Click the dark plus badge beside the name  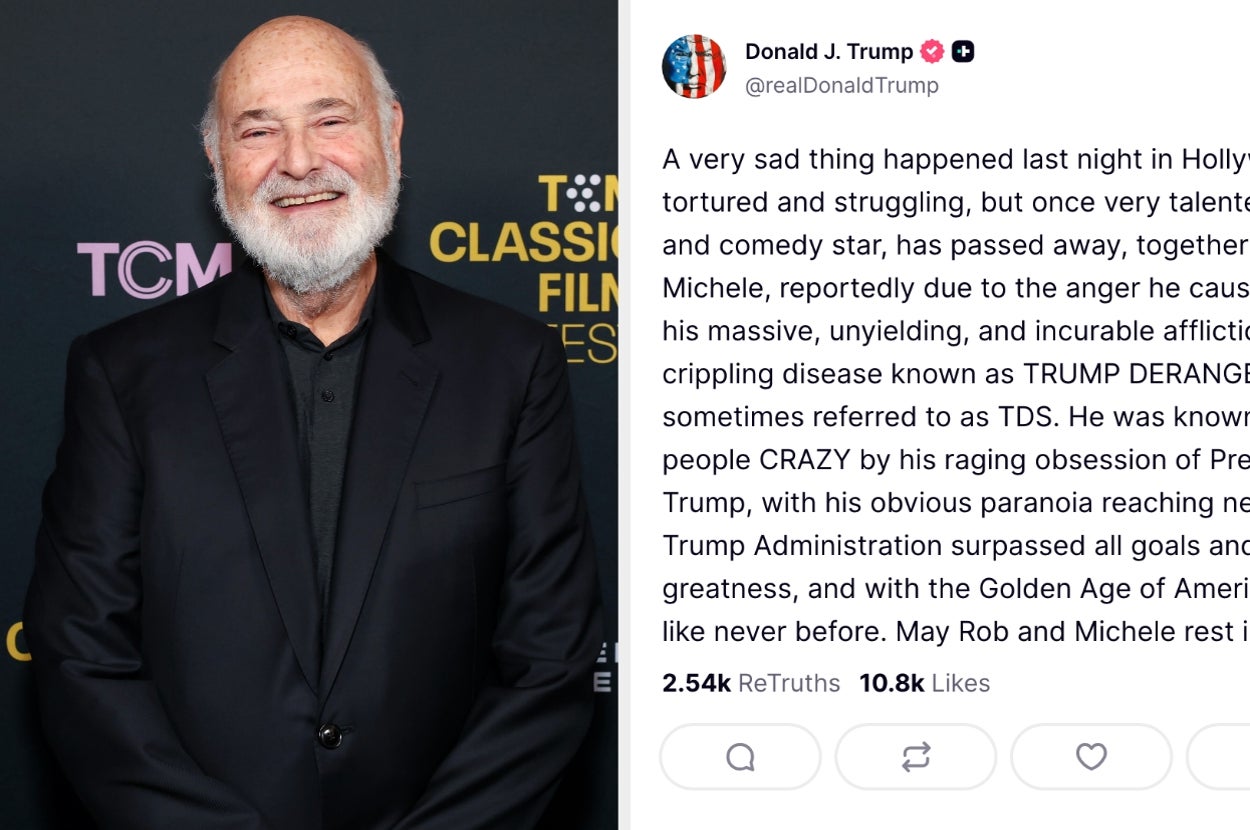962,51
